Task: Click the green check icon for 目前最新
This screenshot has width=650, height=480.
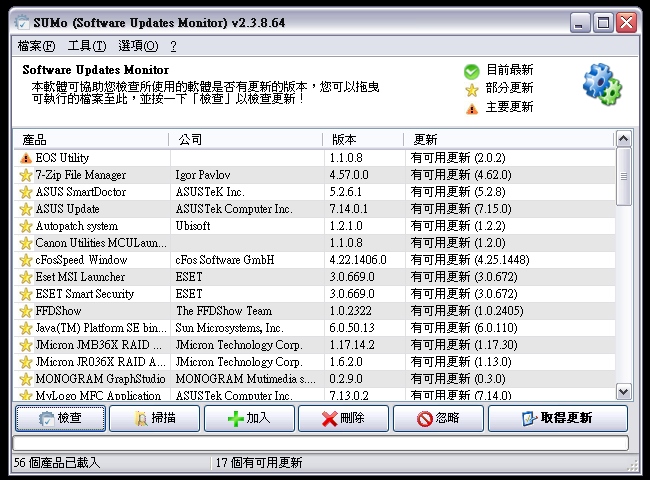Action: coord(472,72)
